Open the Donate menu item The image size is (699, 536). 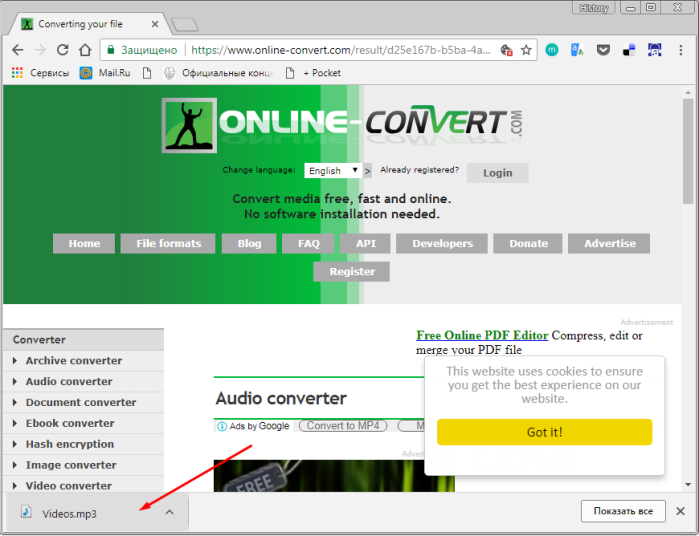[x=528, y=243]
